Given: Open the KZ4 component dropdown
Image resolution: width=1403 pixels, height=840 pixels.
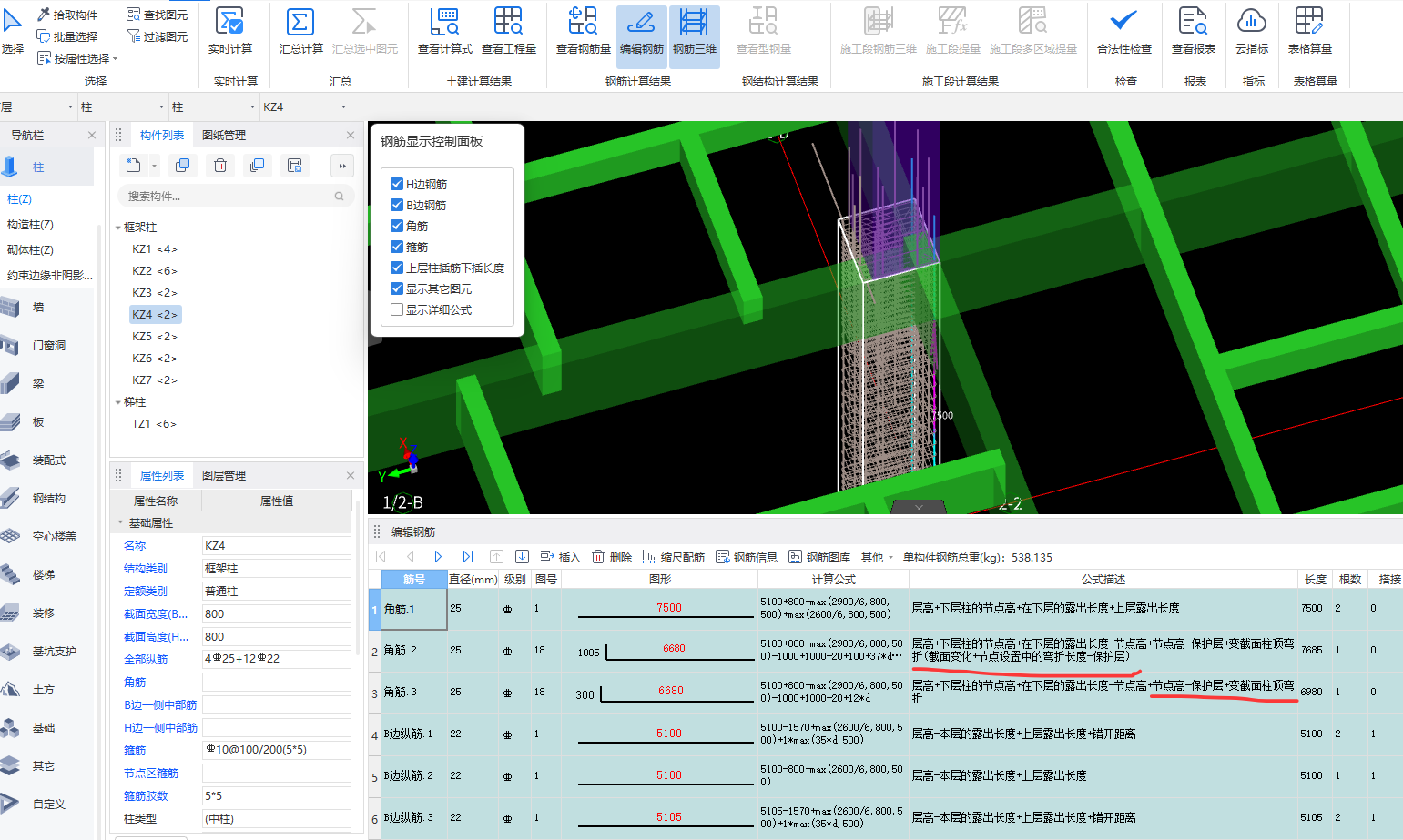Looking at the screenshot, I should click(343, 107).
